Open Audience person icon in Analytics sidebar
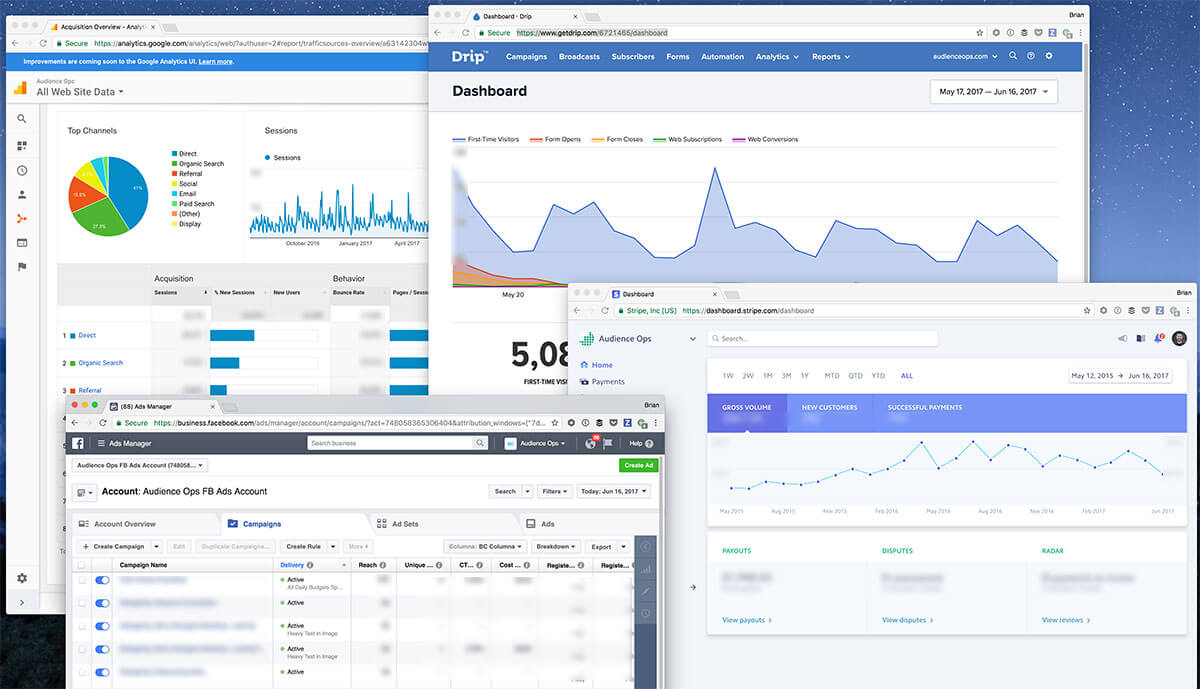The image size is (1200, 689). pyautogui.click(x=22, y=194)
